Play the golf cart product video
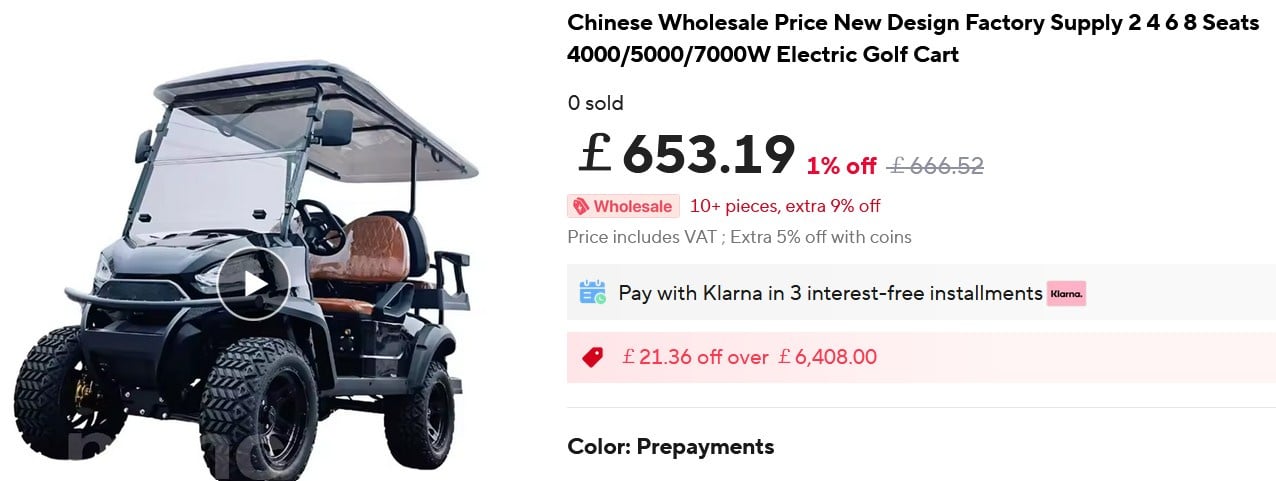Viewport: 1276px width, 481px height. pos(255,283)
